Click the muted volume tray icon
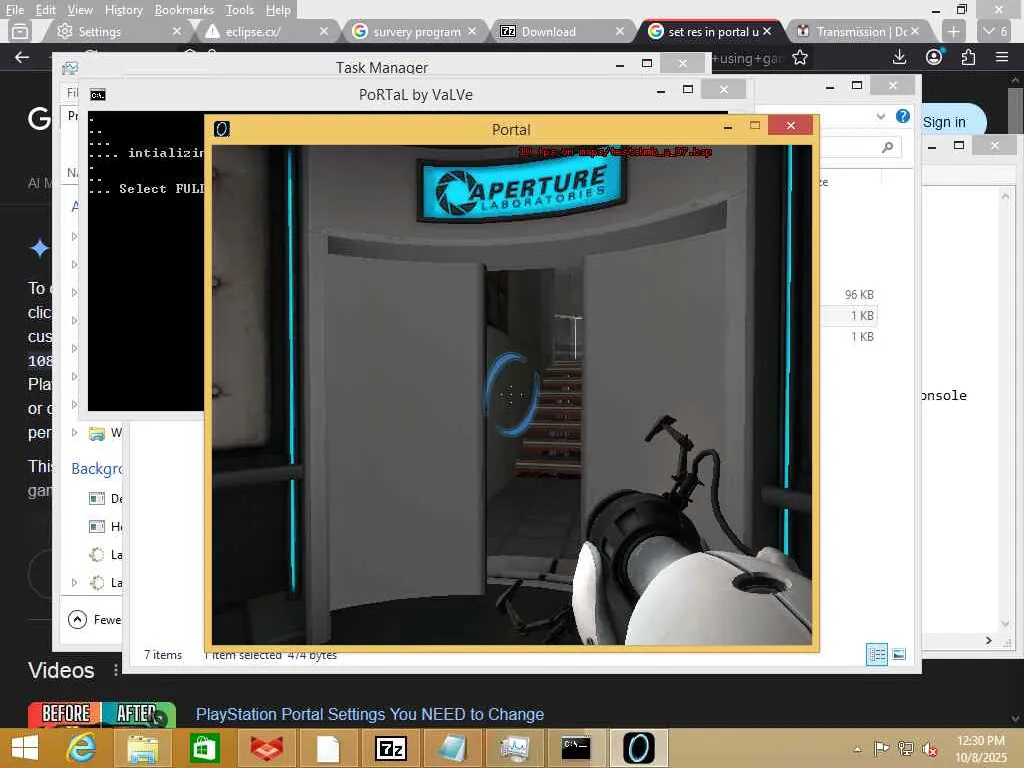The width and height of the screenshot is (1024, 768). coord(930,748)
